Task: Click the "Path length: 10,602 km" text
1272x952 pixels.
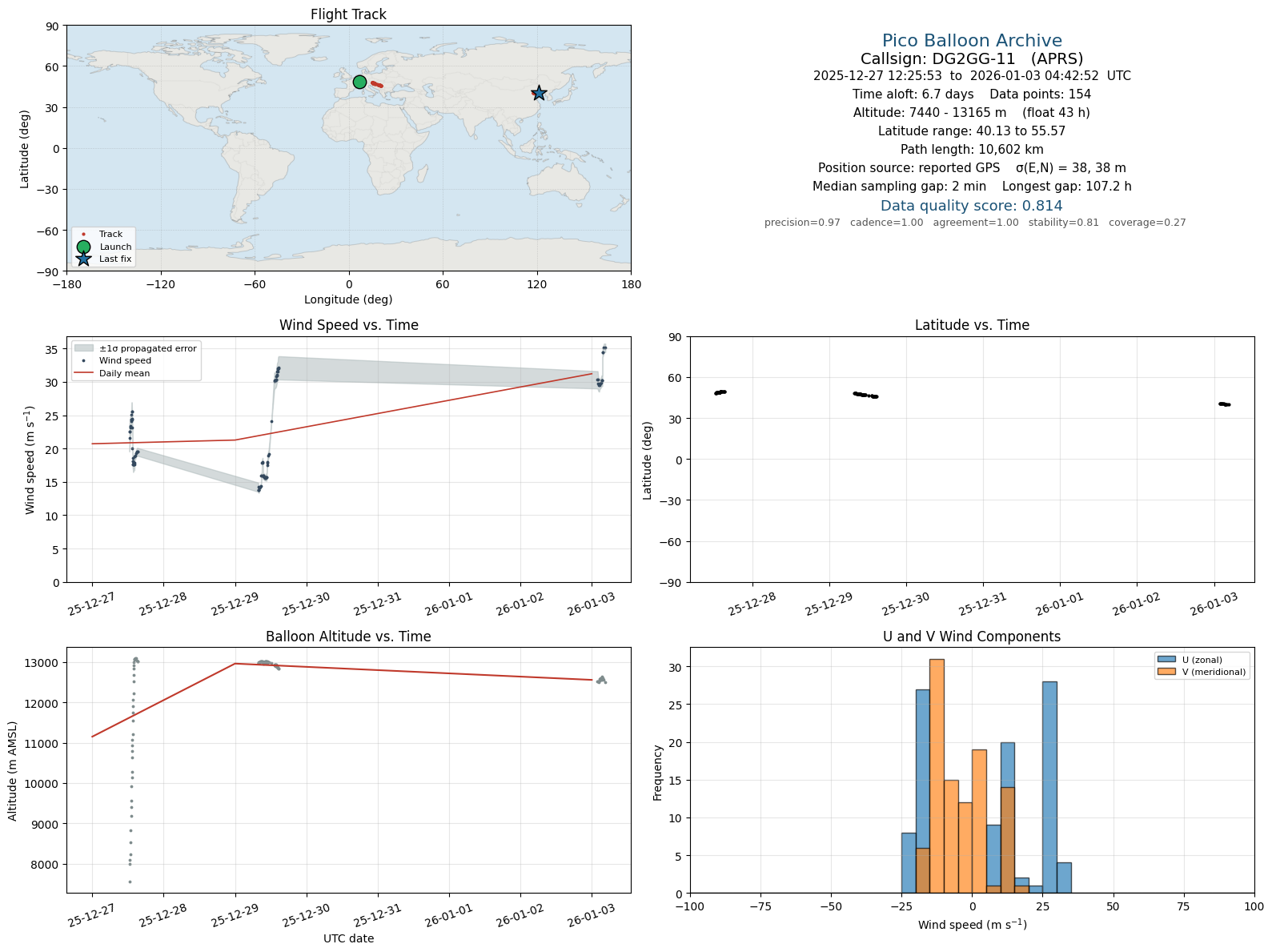Action: point(972,150)
